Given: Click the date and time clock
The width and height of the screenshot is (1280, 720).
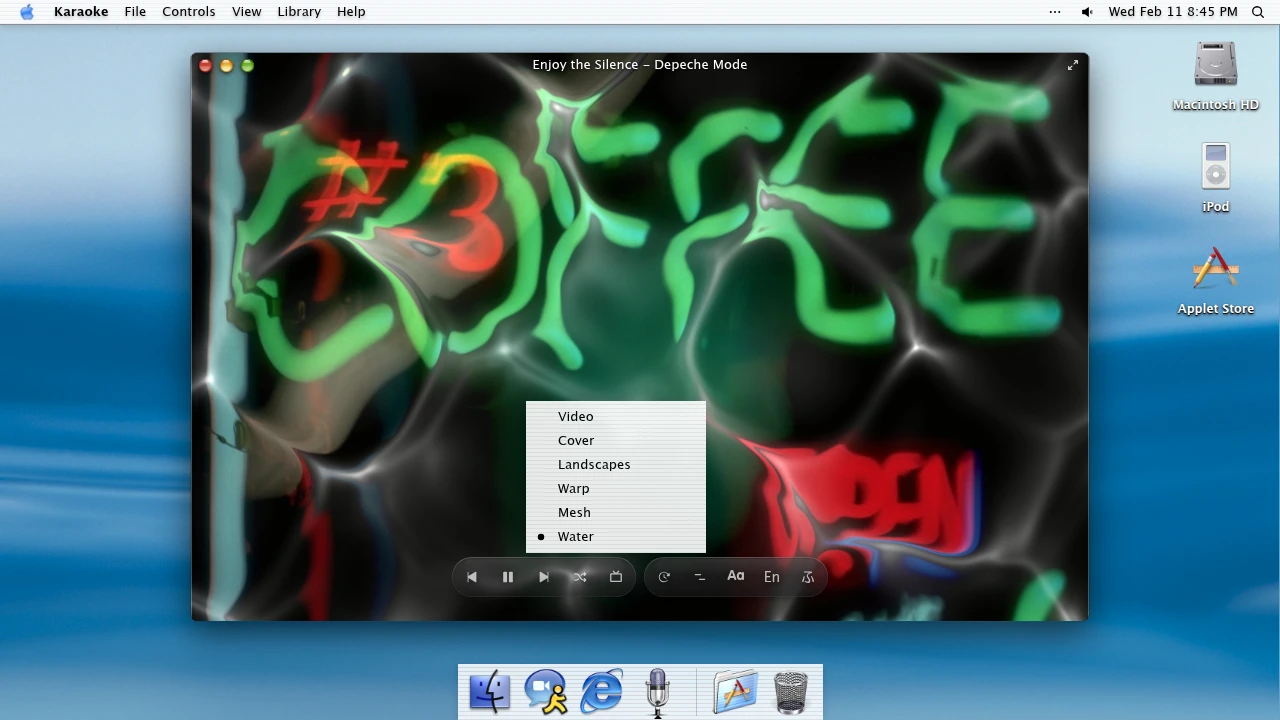Looking at the screenshot, I should coord(1173,12).
